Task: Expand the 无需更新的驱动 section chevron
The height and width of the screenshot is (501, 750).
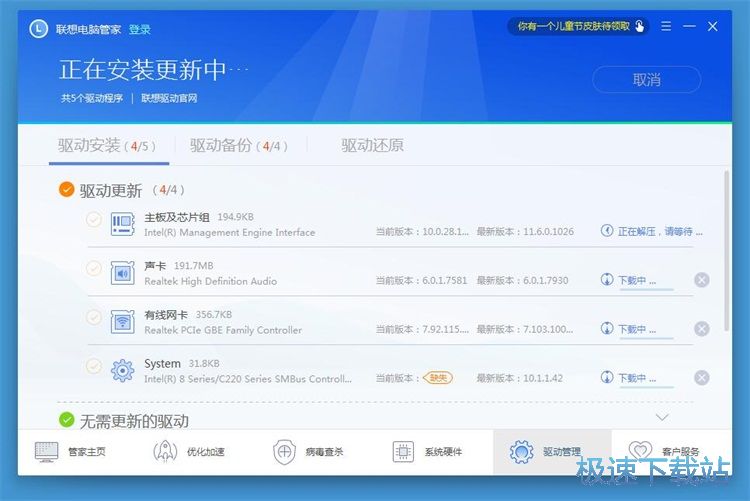Action: click(x=662, y=418)
